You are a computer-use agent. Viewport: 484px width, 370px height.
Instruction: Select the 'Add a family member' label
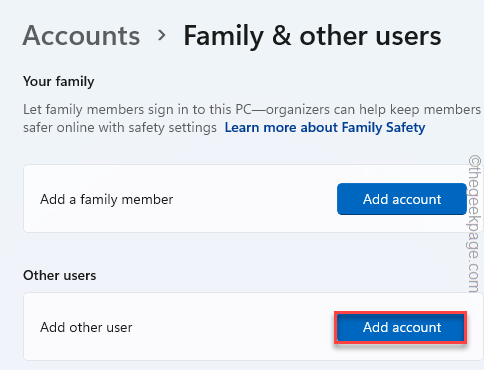coord(107,199)
